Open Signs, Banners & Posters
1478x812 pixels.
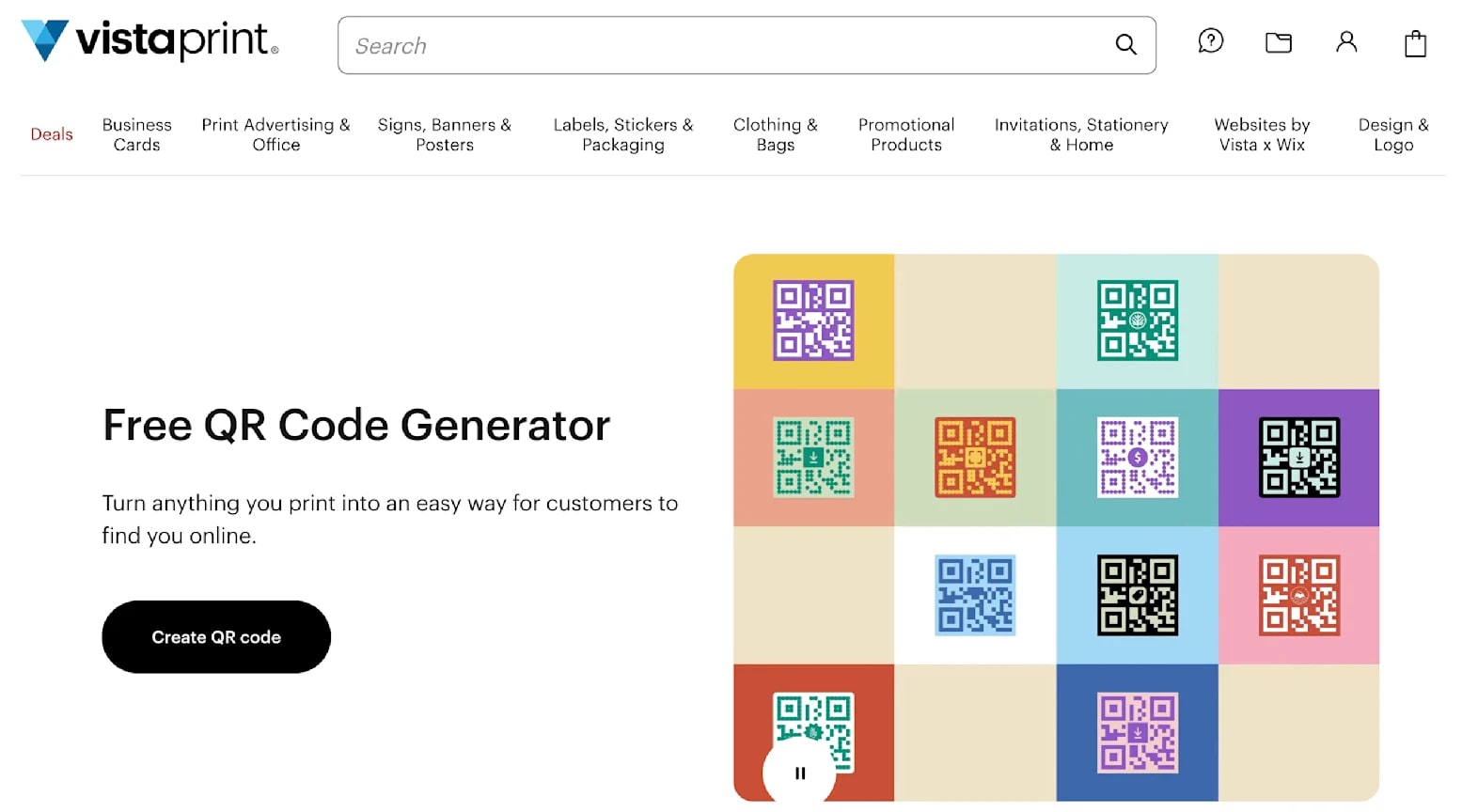[x=445, y=133]
